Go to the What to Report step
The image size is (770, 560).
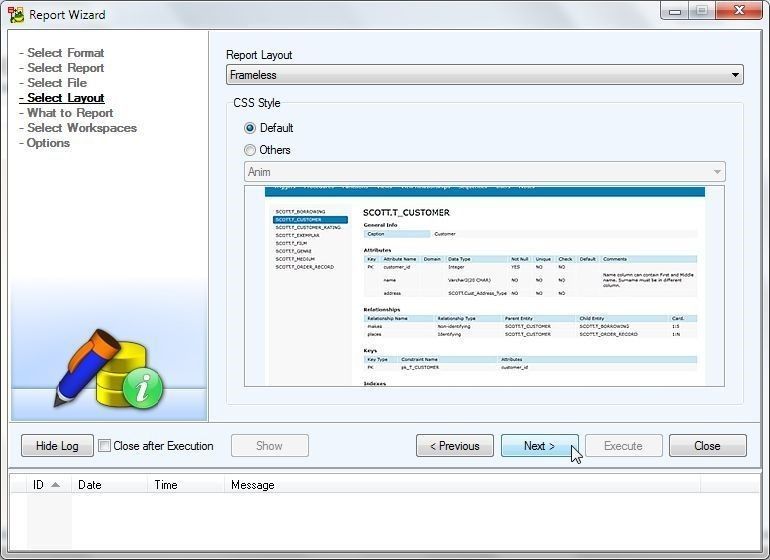coord(66,113)
